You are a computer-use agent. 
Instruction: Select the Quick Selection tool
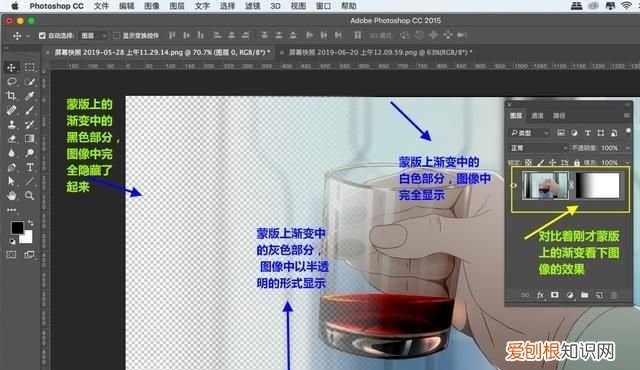pos(29,82)
